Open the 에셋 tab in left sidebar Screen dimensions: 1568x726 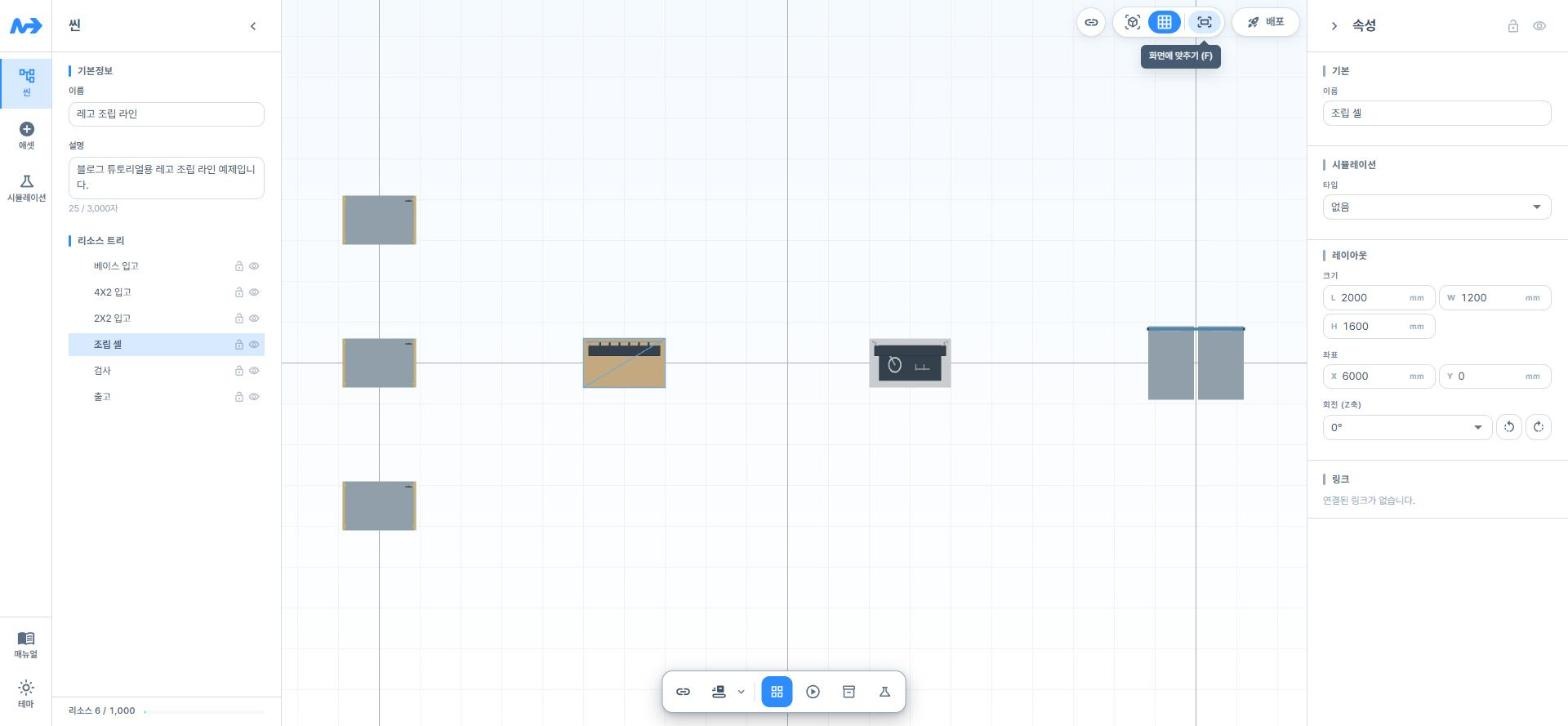click(26, 135)
